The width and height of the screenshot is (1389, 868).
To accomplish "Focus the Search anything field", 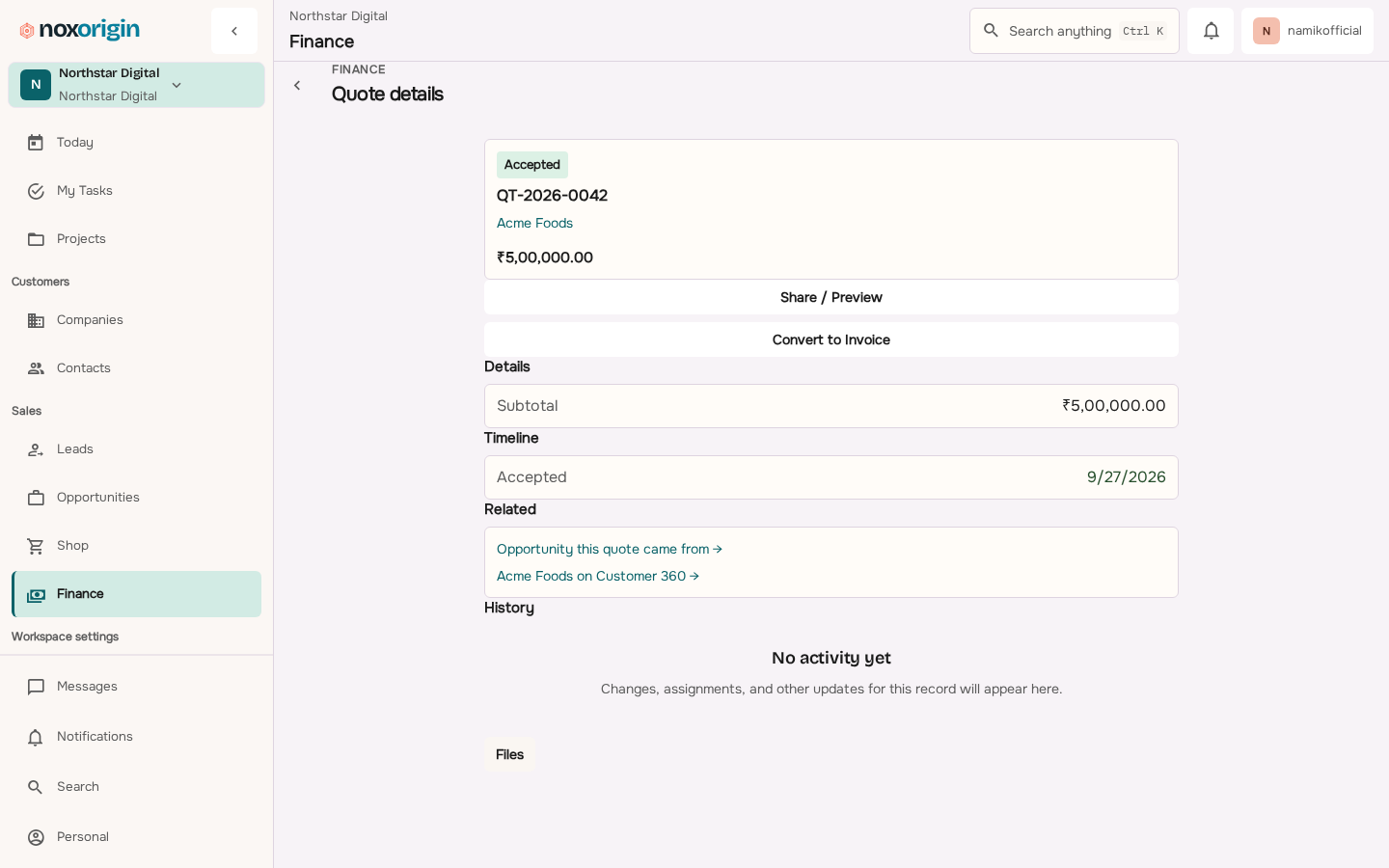I will click(x=1075, y=31).
